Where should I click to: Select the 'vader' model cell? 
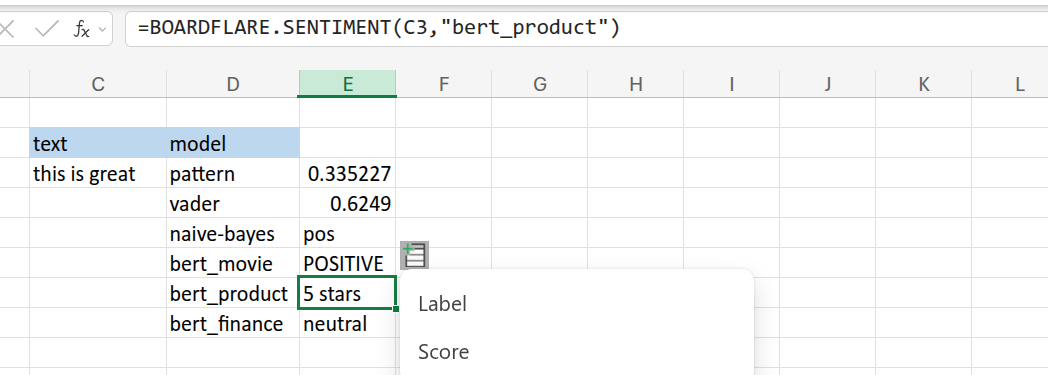coord(233,203)
